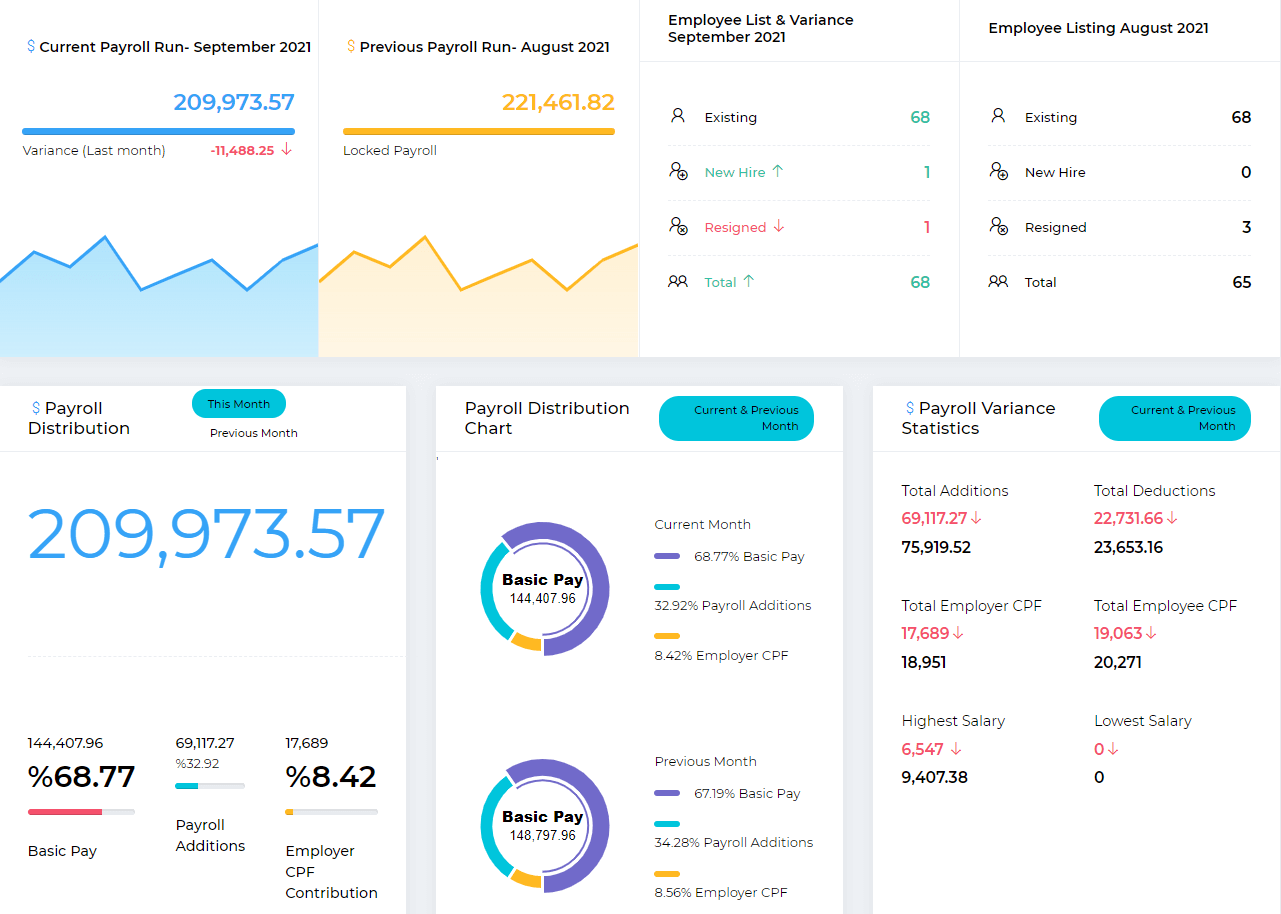Click the Total two-person icon in August listing
The height and width of the screenshot is (914, 1281).
[x=999, y=282]
